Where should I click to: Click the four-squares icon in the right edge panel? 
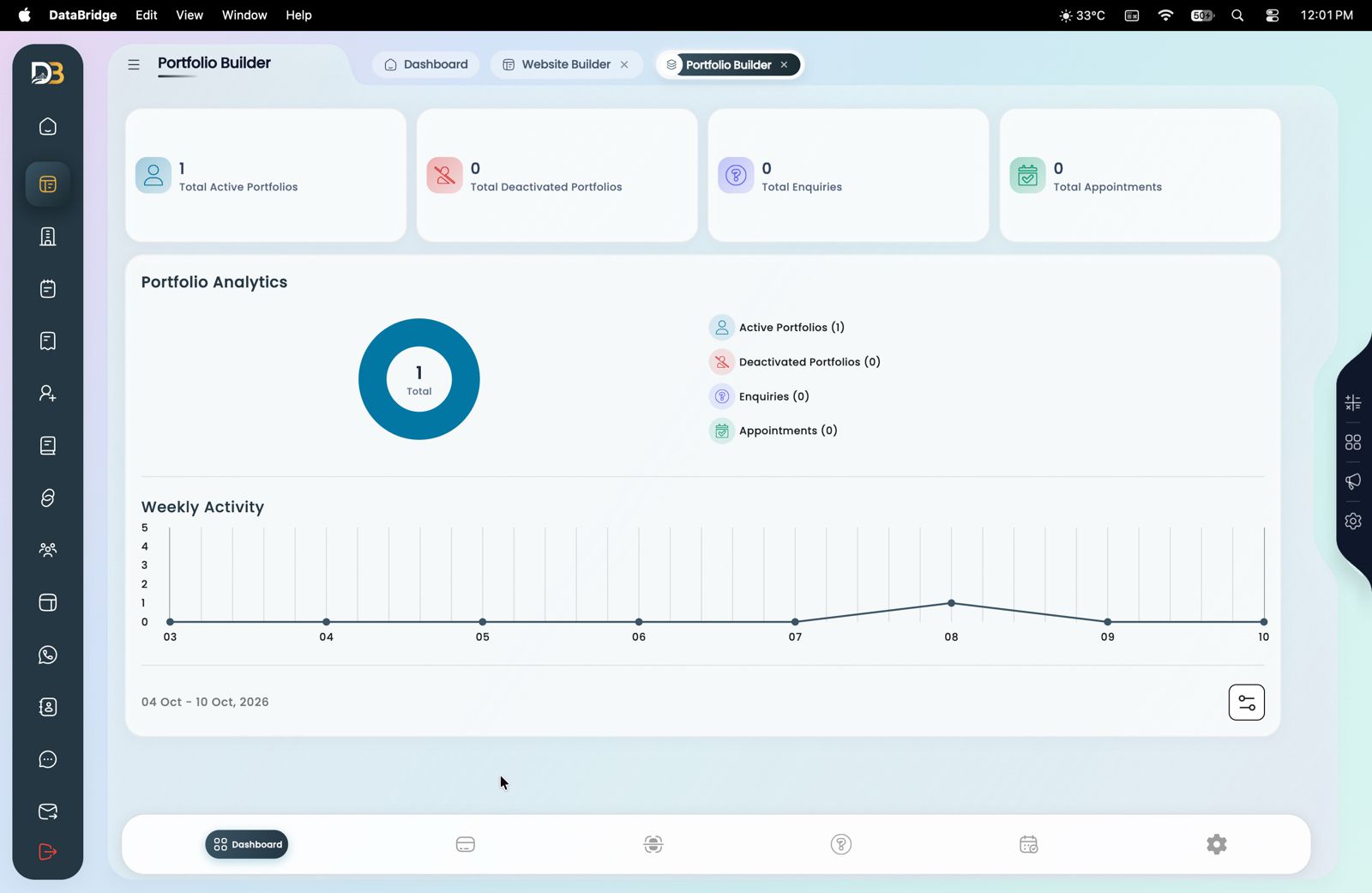pyautogui.click(x=1353, y=442)
